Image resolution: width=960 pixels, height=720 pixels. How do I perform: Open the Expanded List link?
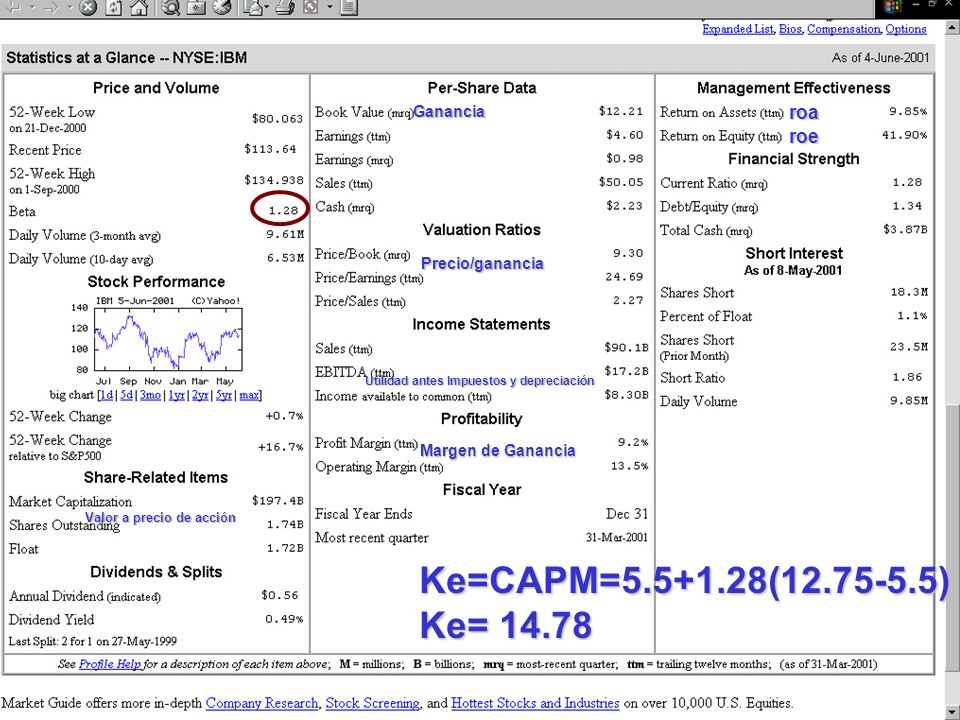(x=738, y=29)
